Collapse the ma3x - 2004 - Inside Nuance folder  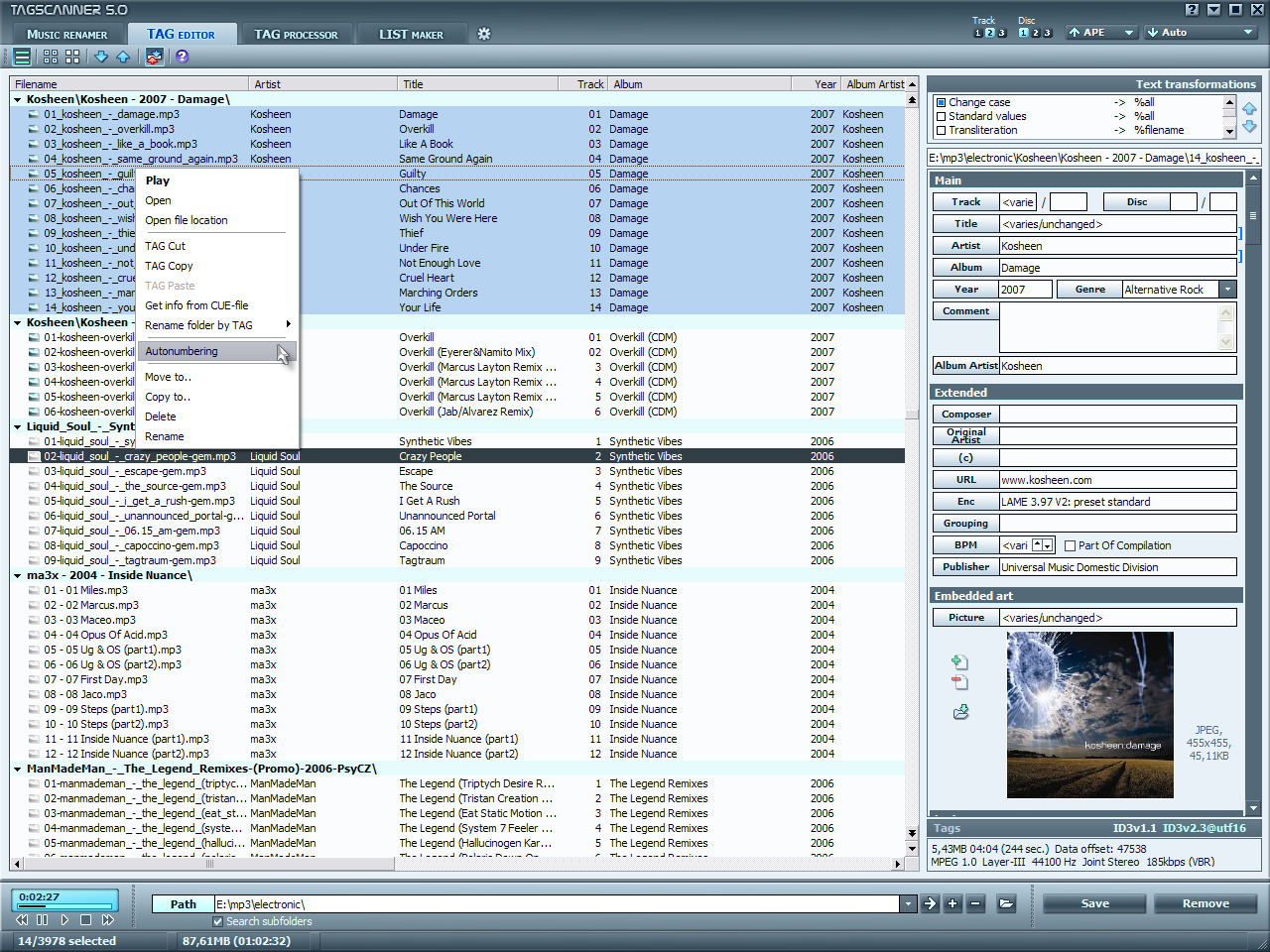point(18,575)
